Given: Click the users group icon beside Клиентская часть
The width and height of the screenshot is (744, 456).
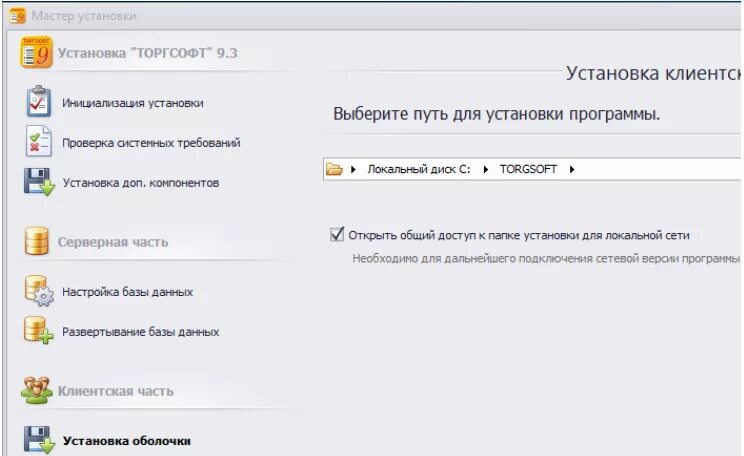Looking at the screenshot, I should pyautogui.click(x=37, y=390).
